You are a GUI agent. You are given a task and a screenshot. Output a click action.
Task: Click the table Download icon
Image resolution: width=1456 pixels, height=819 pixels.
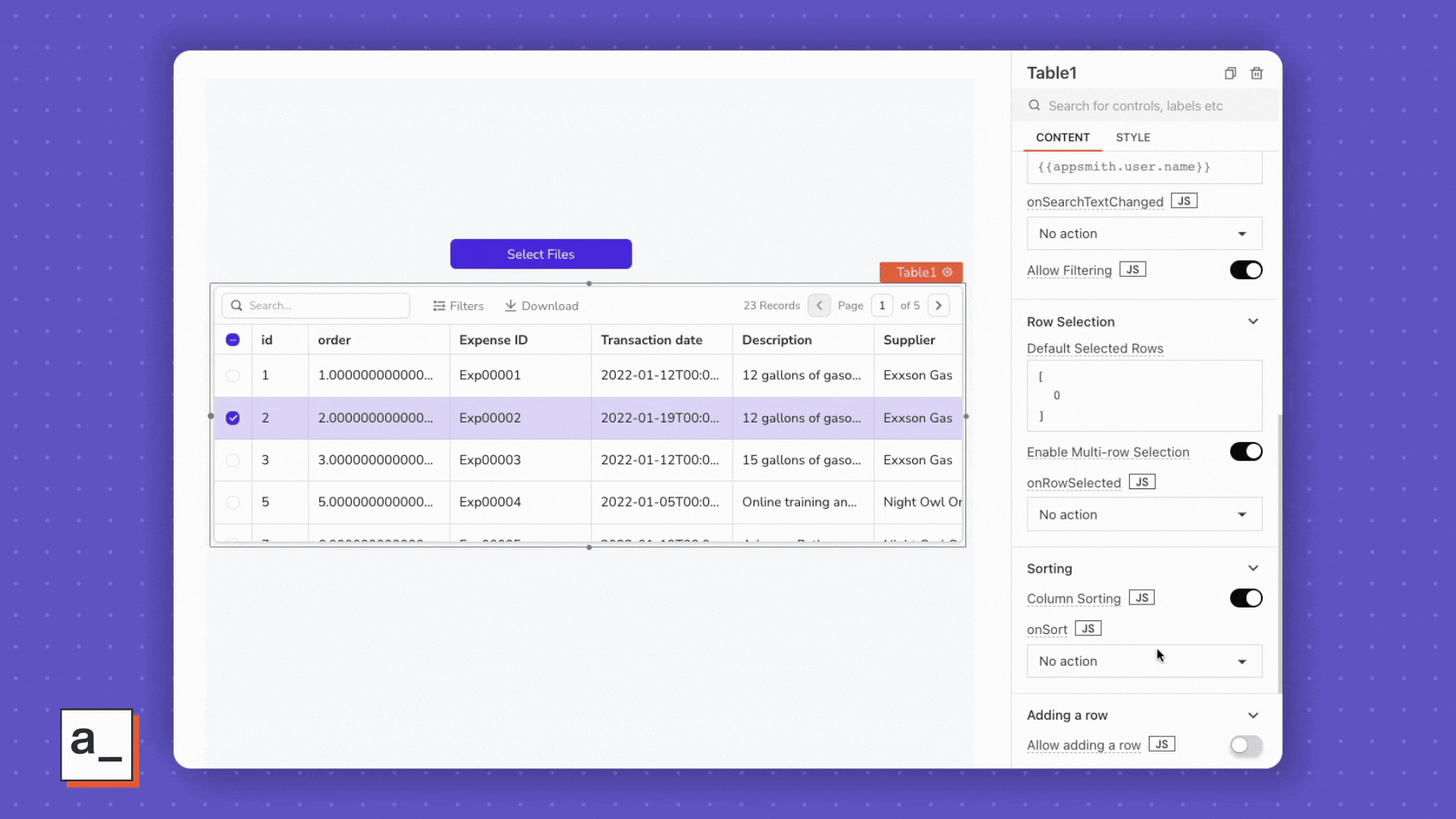coord(511,306)
